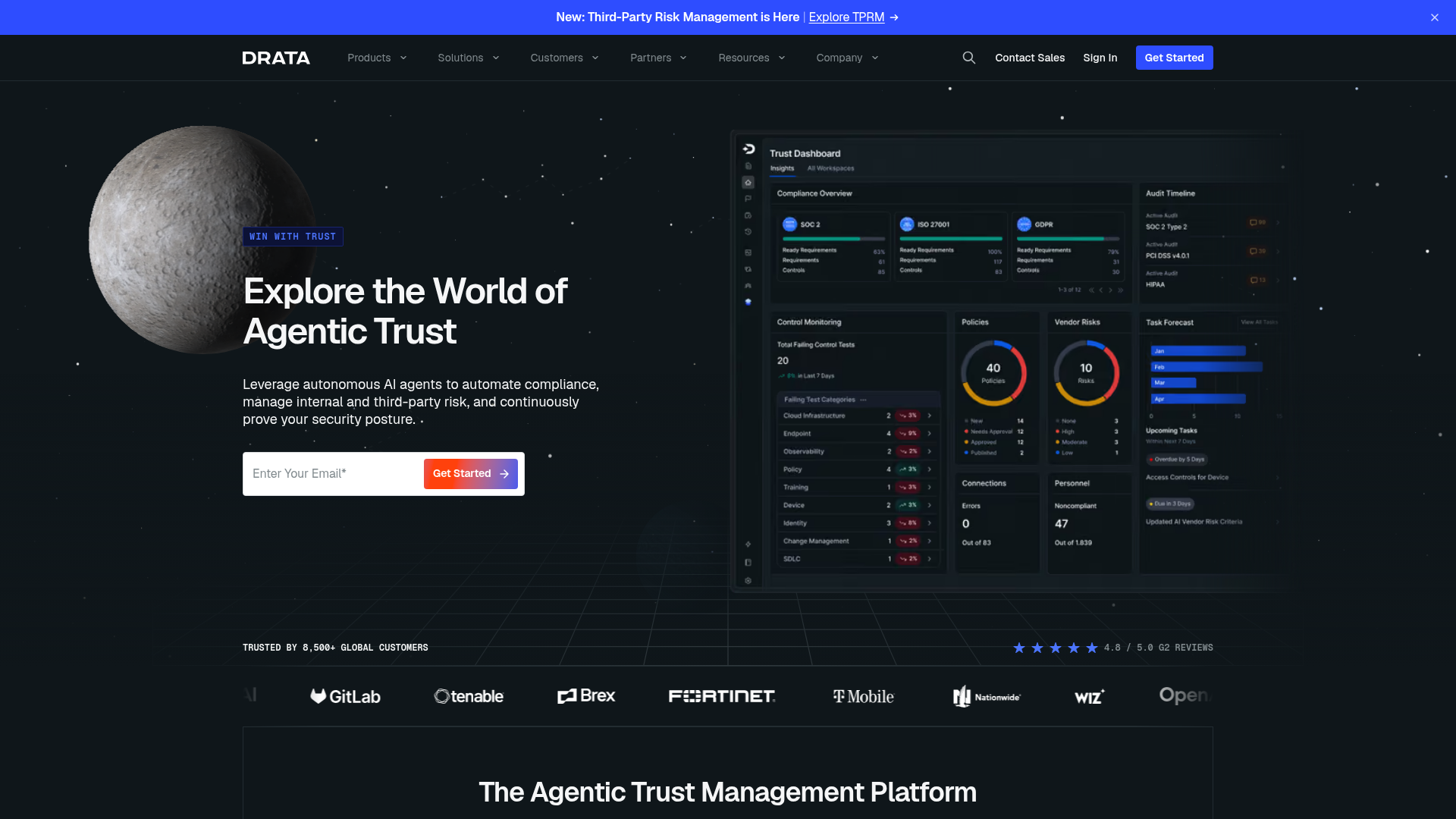The width and height of the screenshot is (1456, 819).
Task: Click the ISO 27001 badge icon
Action: 907,224
